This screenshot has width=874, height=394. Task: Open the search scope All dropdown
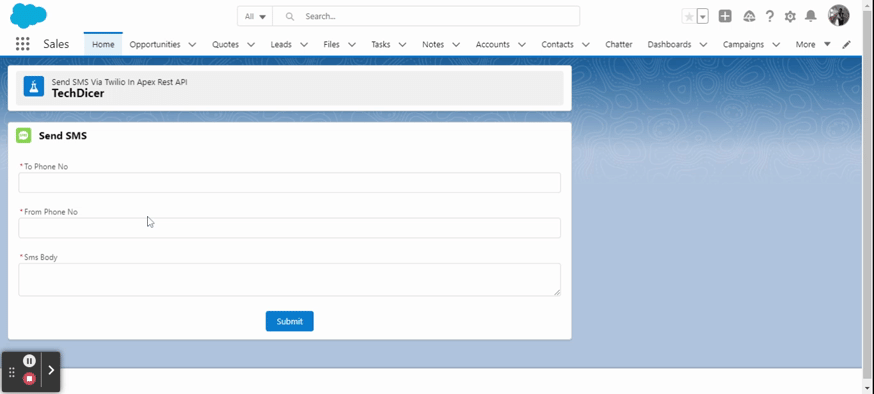coord(255,16)
